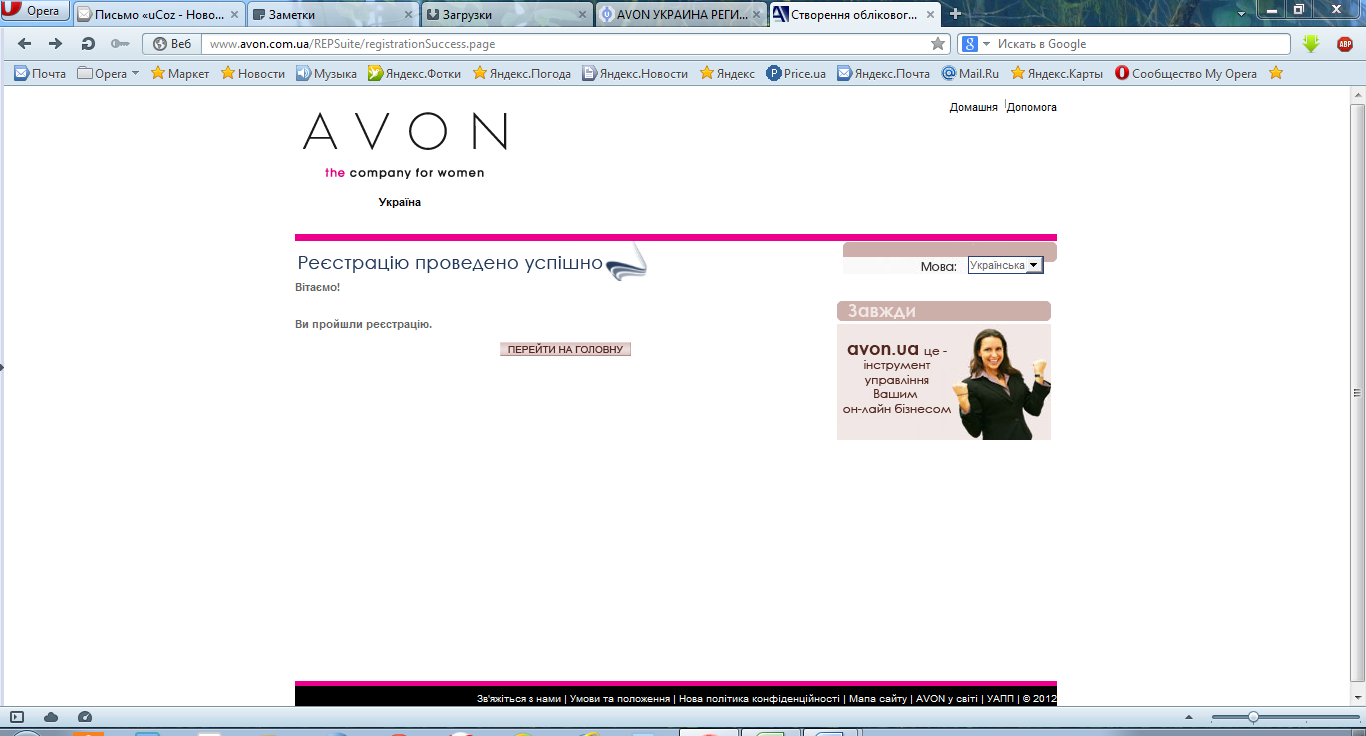Open AVON у світі footer link
The height and width of the screenshot is (736, 1366).
pyautogui.click(x=945, y=698)
